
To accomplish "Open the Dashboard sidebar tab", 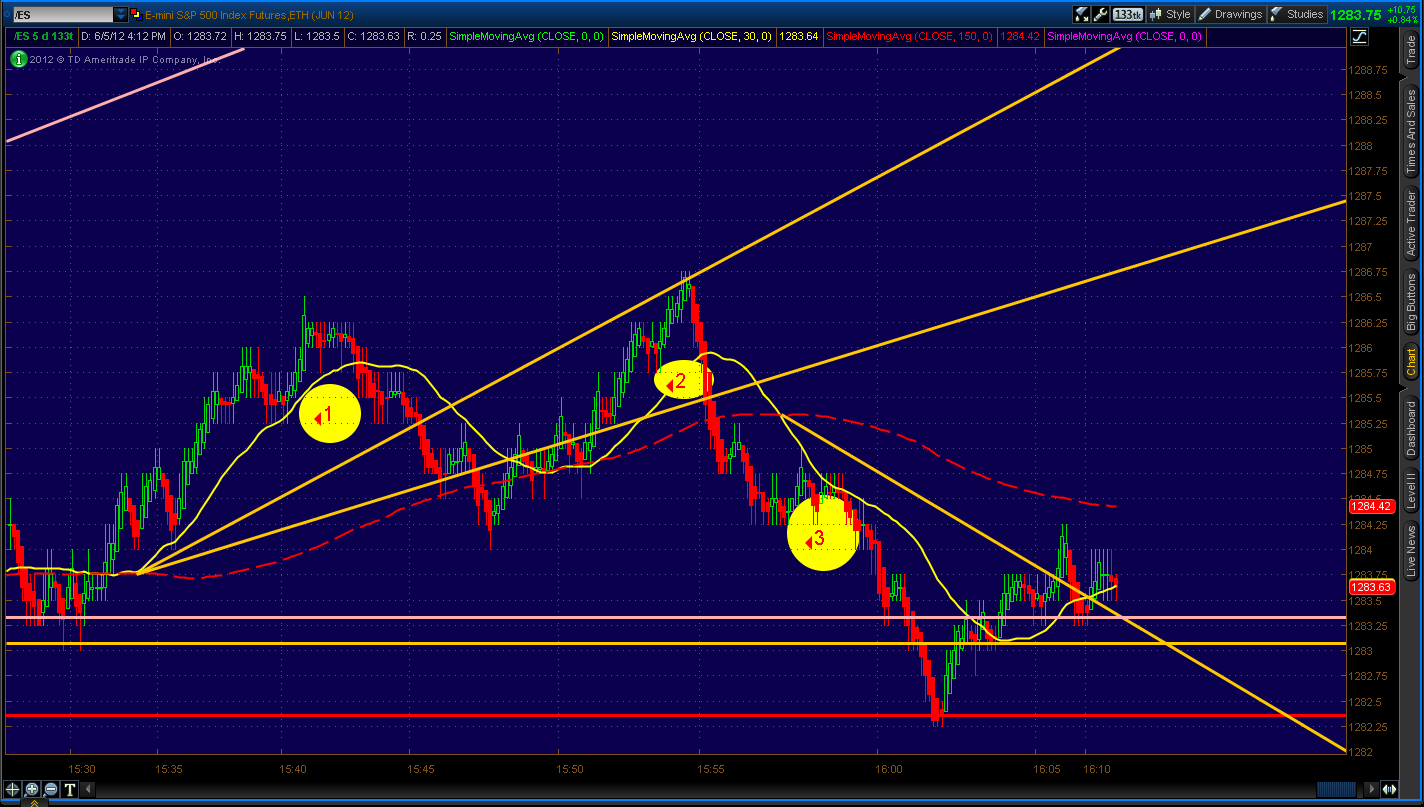I will (1411, 428).
